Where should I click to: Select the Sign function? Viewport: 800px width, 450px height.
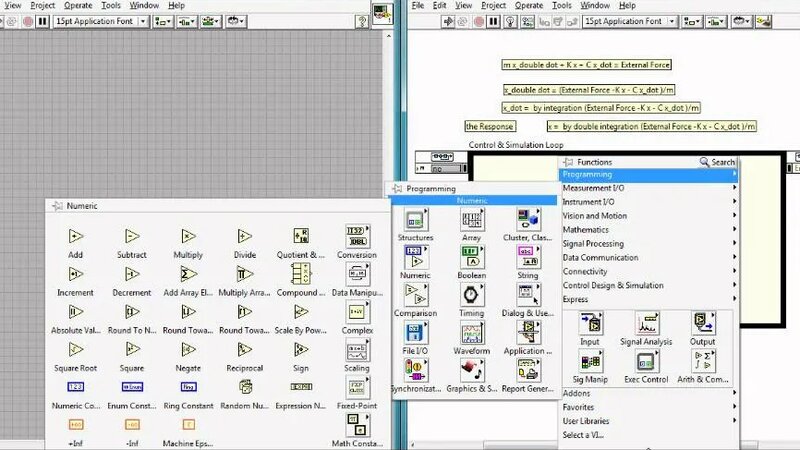[301, 349]
